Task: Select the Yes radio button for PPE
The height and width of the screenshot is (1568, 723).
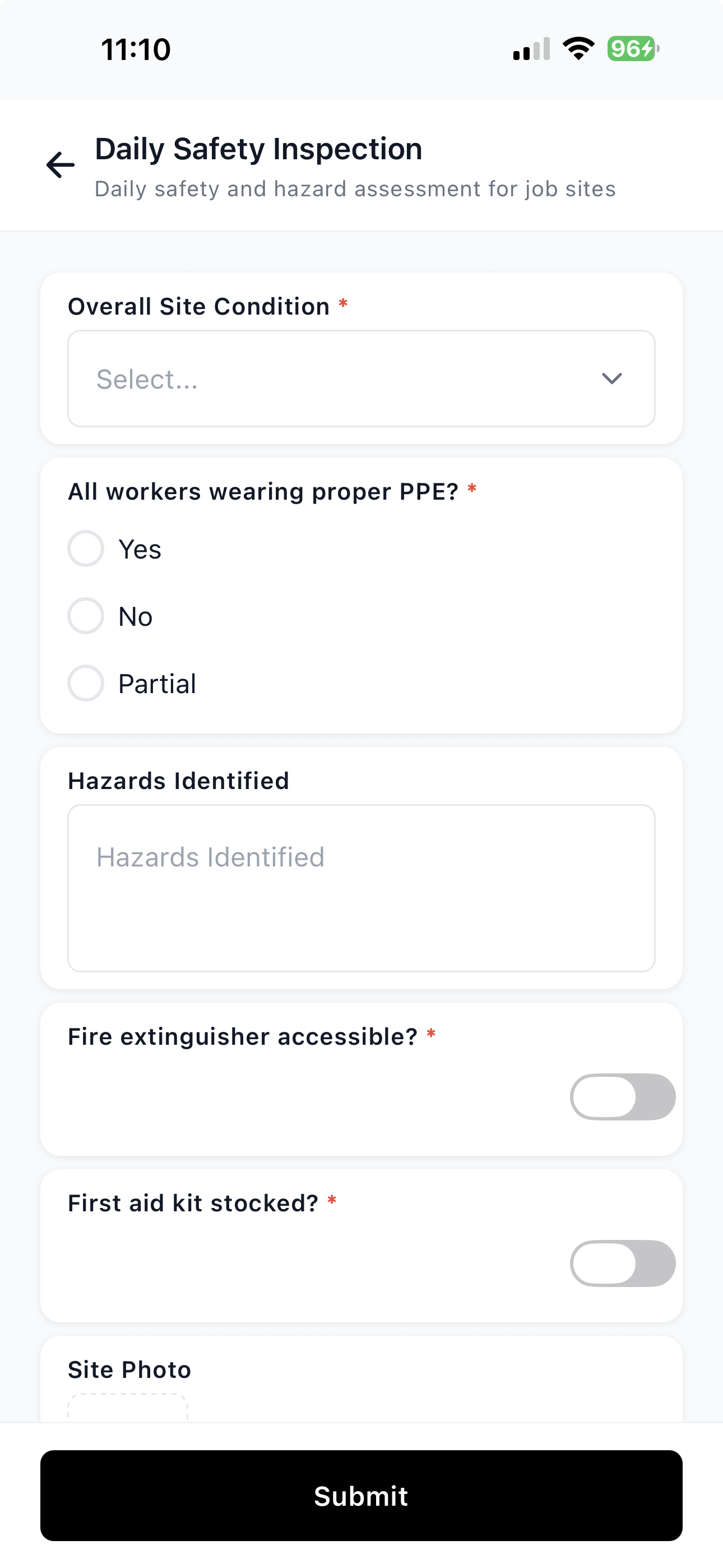Action: pyautogui.click(x=86, y=548)
